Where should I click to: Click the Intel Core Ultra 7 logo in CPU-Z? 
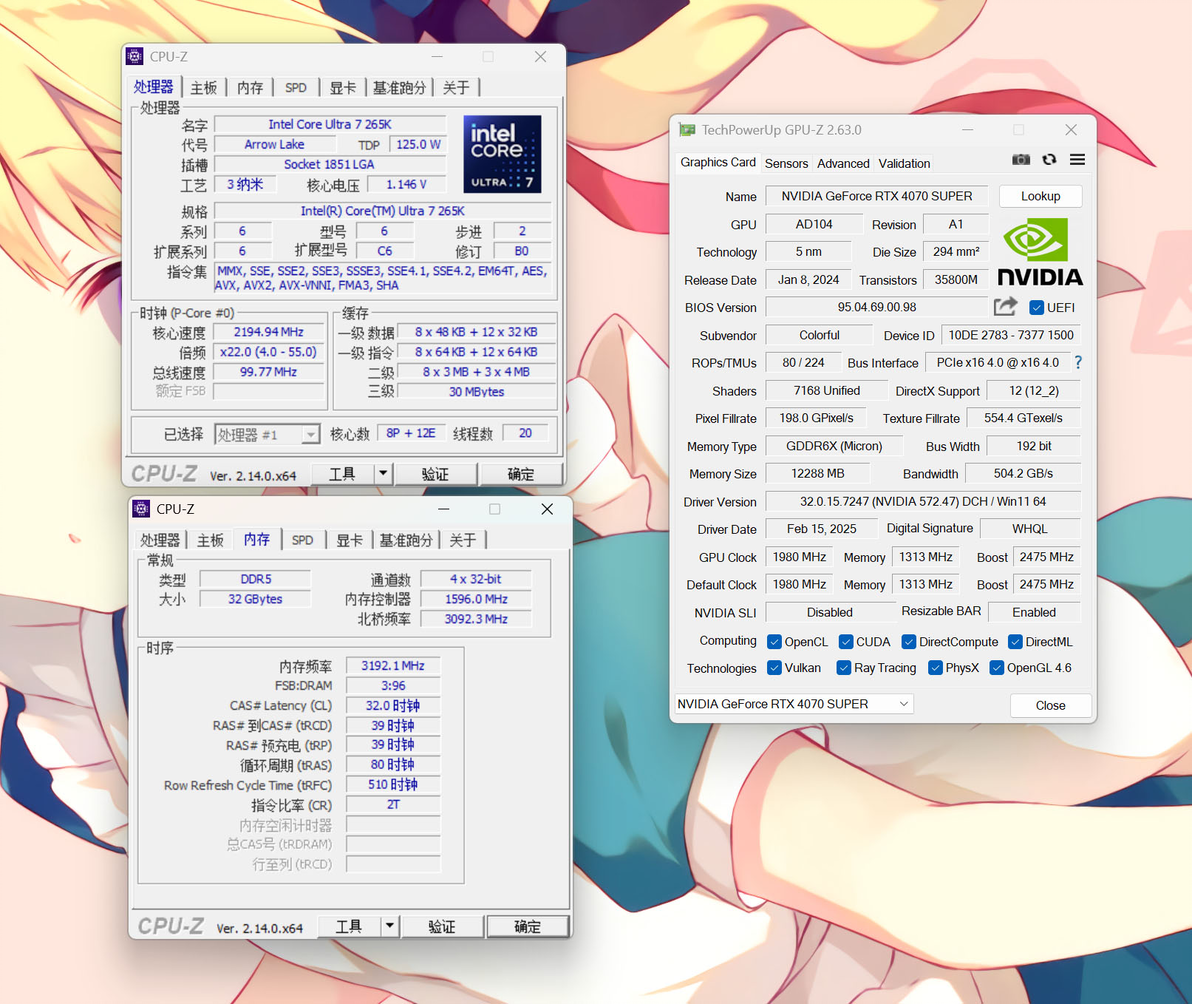coord(502,154)
